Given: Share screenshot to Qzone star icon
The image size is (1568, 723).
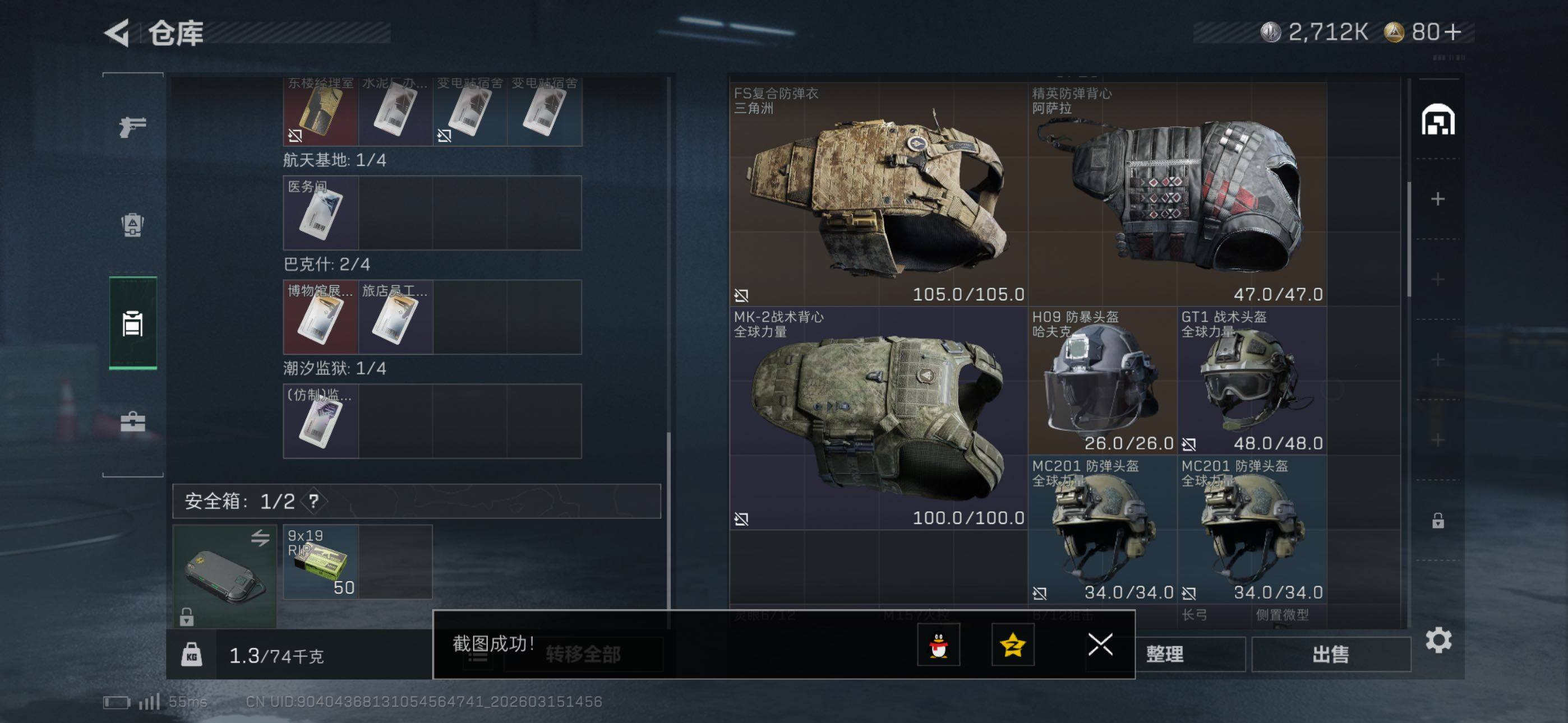Looking at the screenshot, I should click(1013, 645).
